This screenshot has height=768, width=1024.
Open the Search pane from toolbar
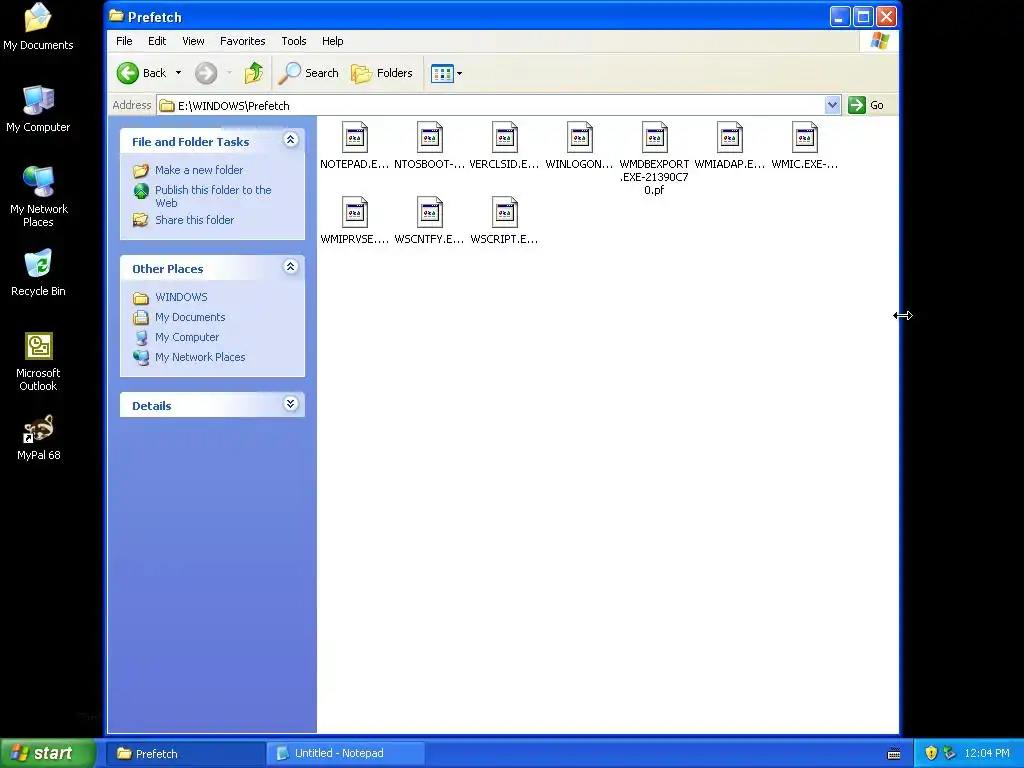pyautogui.click(x=308, y=73)
